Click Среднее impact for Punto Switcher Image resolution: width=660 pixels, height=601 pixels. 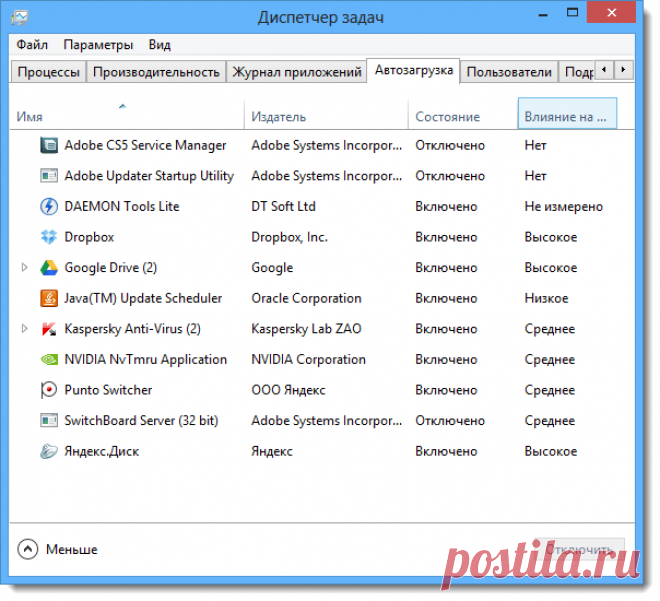click(550, 390)
